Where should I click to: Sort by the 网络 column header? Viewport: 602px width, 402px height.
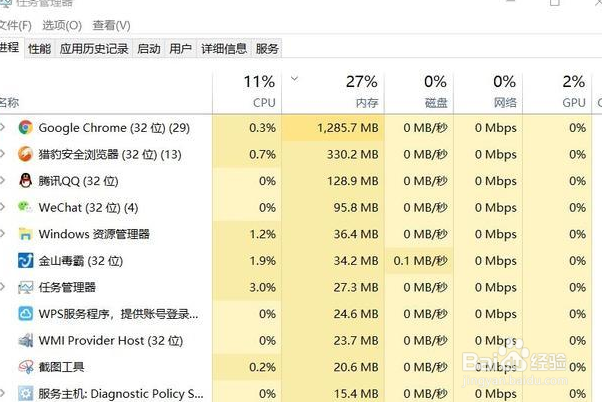coord(488,91)
